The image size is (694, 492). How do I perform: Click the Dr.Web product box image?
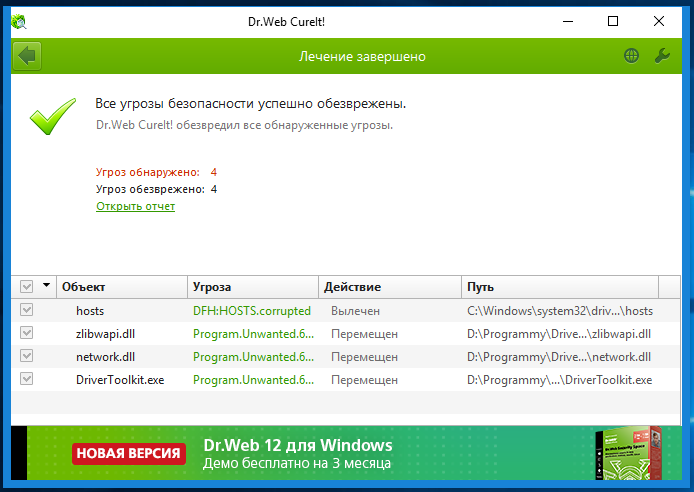[x=628, y=453]
